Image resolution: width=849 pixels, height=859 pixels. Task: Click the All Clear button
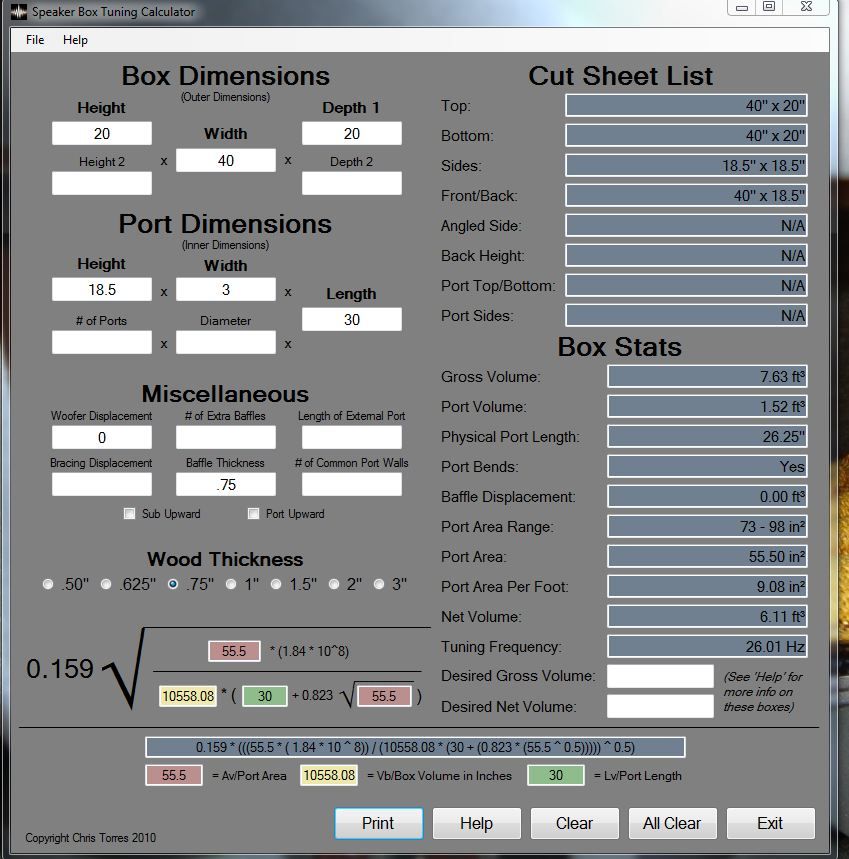pos(672,823)
